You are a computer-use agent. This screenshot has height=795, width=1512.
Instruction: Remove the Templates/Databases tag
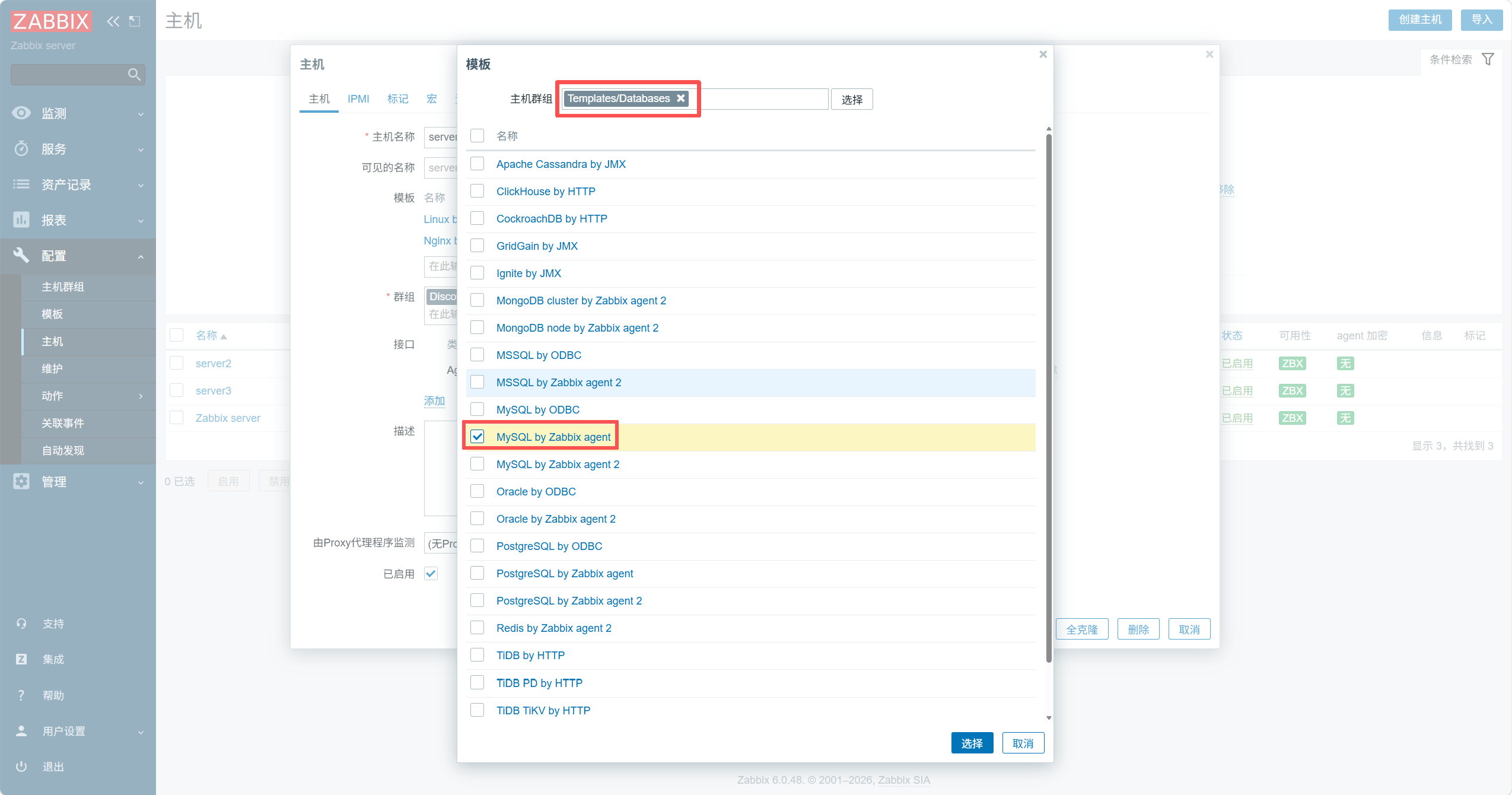pyautogui.click(x=681, y=98)
